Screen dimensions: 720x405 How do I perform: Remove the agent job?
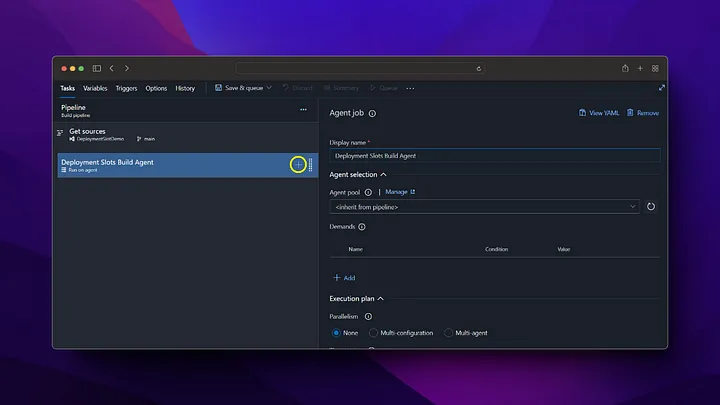pos(643,113)
